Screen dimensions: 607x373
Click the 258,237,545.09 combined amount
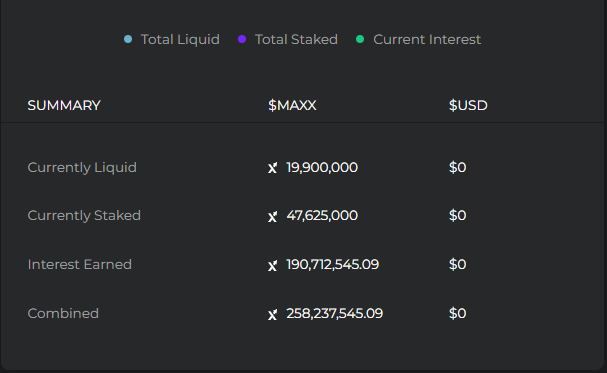pos(334,313)
